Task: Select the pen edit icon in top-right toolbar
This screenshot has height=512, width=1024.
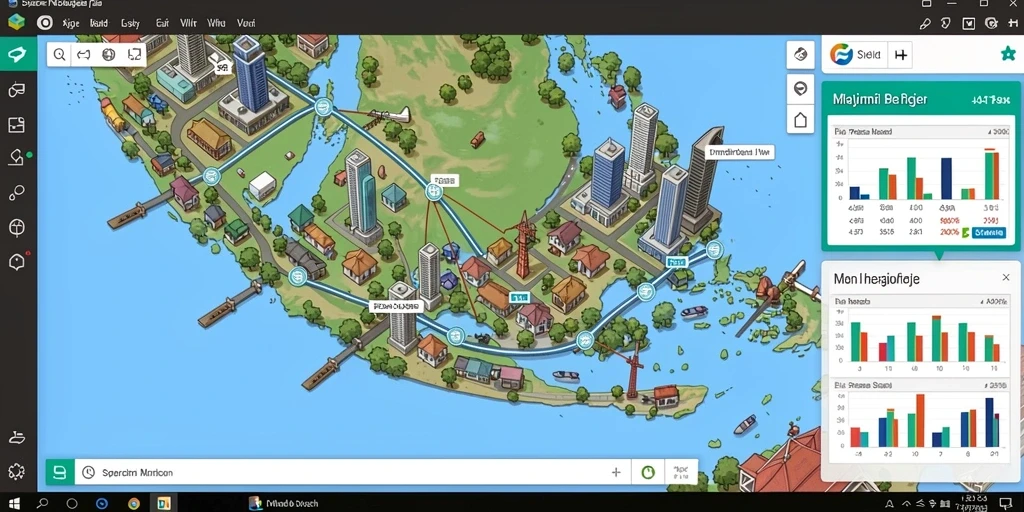Action: coord(924,24)
